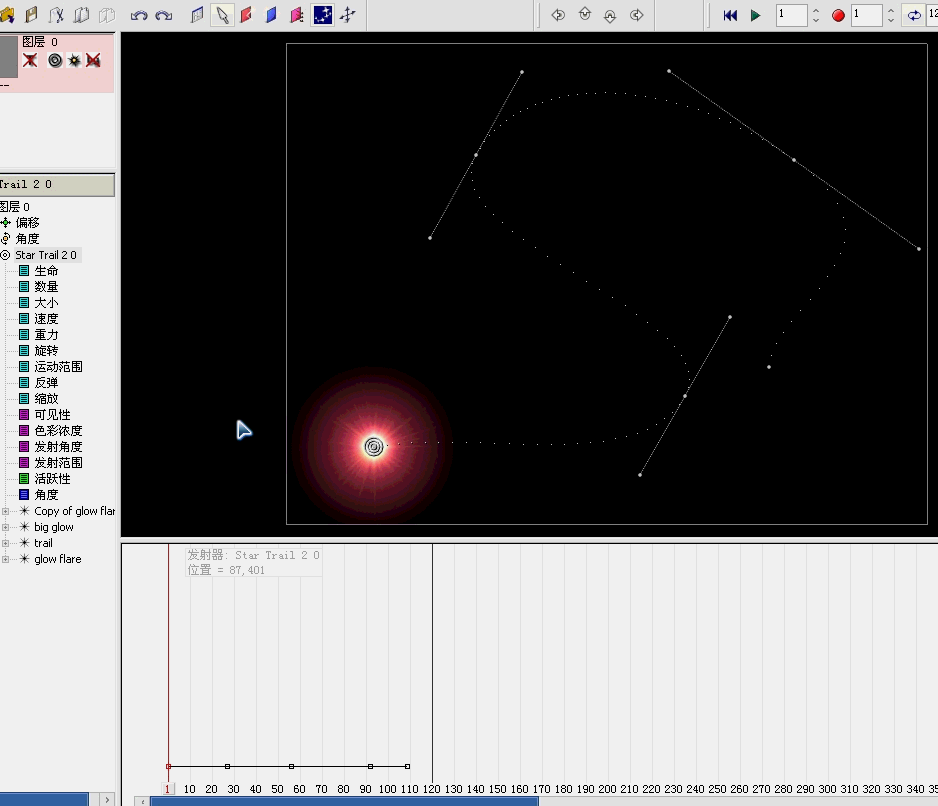The width and height of the screenshot is (938, 806).
Task: Choose the red Add Deflector tool
Action: tap(246, 15)
